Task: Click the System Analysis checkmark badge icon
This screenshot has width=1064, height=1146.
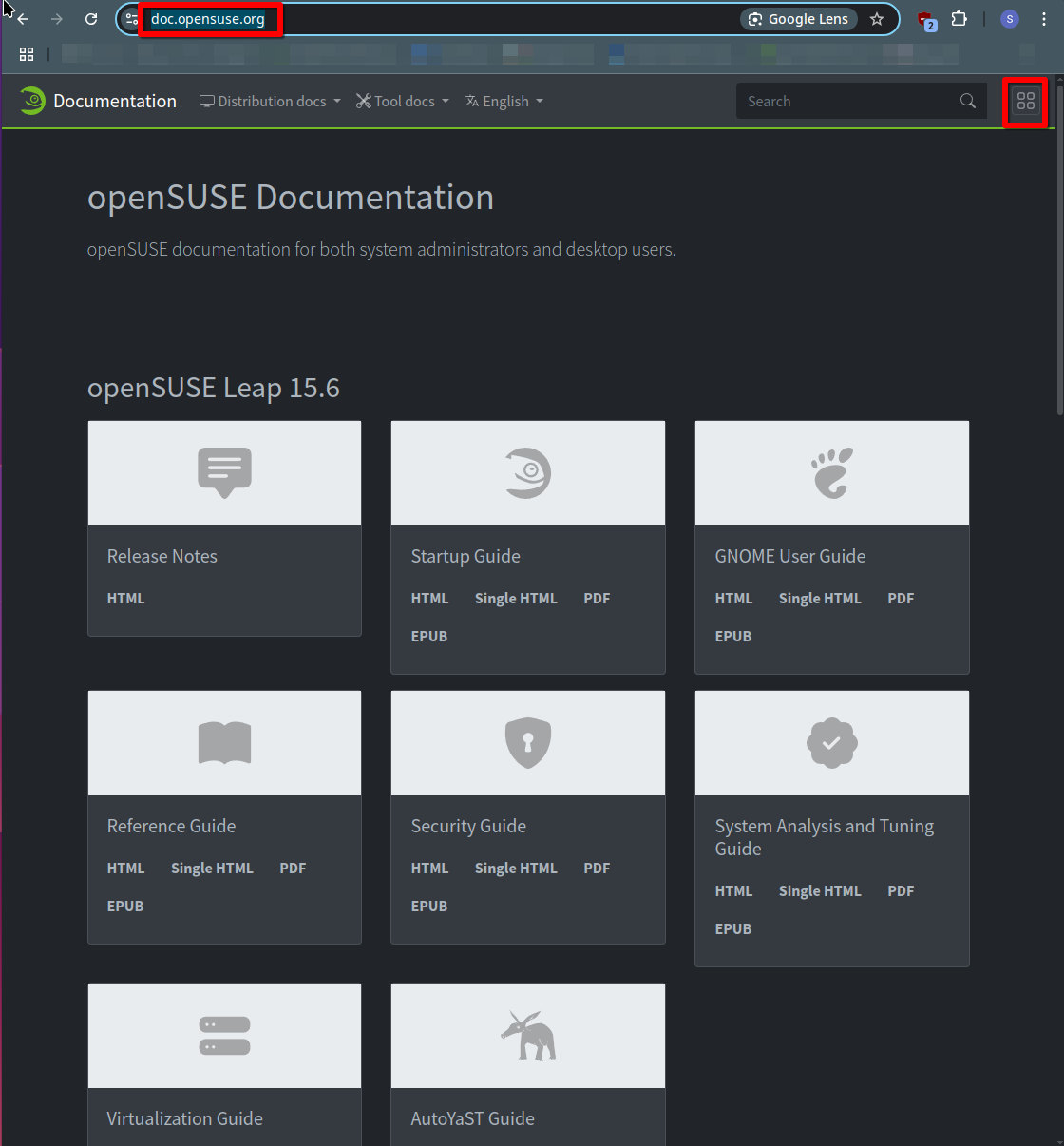Action: [x=832, y=742]
